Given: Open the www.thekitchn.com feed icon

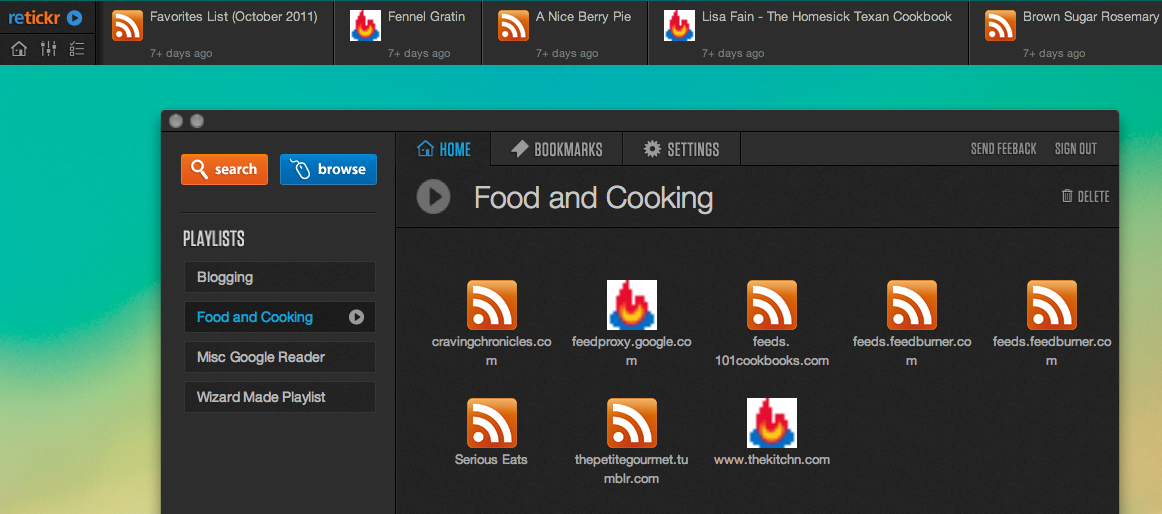Looking at the screenshot, I should 772,423.
